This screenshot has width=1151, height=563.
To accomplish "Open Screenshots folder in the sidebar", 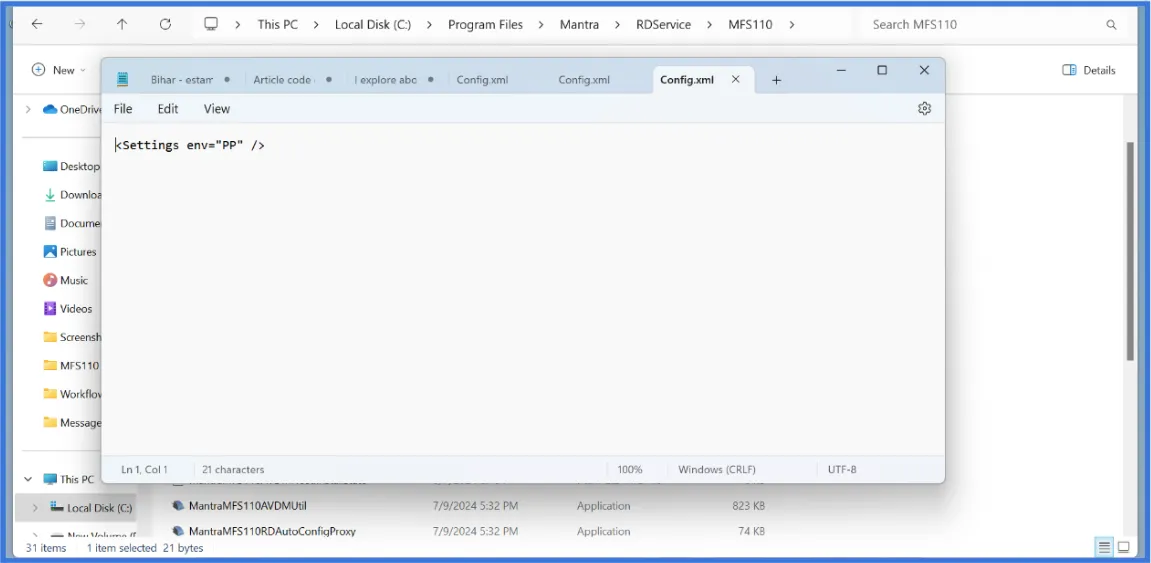I will 71,337.
